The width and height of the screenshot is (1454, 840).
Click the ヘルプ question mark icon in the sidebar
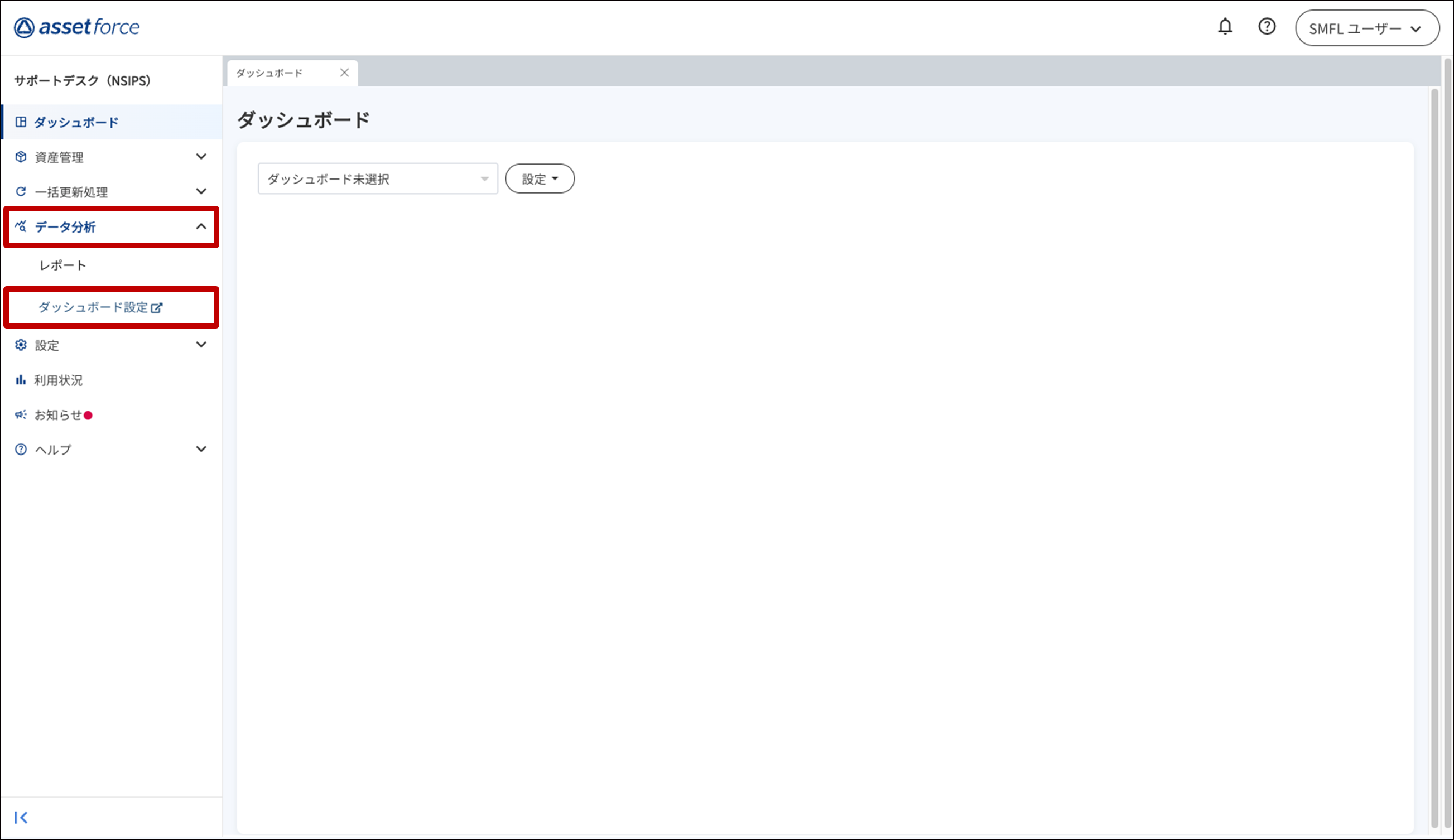21,450
